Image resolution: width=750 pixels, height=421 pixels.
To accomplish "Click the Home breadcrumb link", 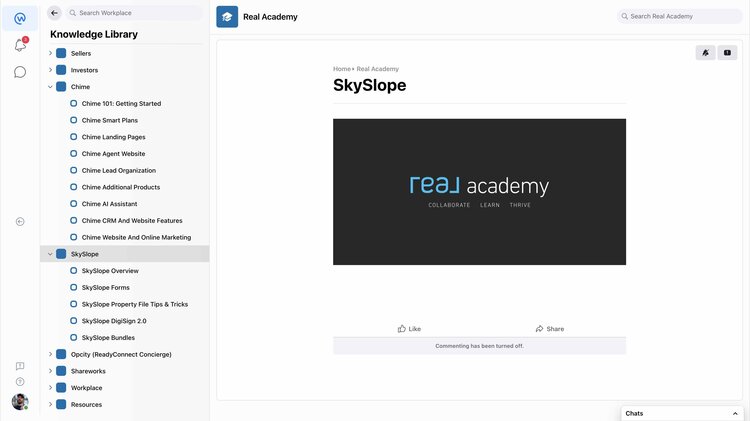I will point(342,69).
